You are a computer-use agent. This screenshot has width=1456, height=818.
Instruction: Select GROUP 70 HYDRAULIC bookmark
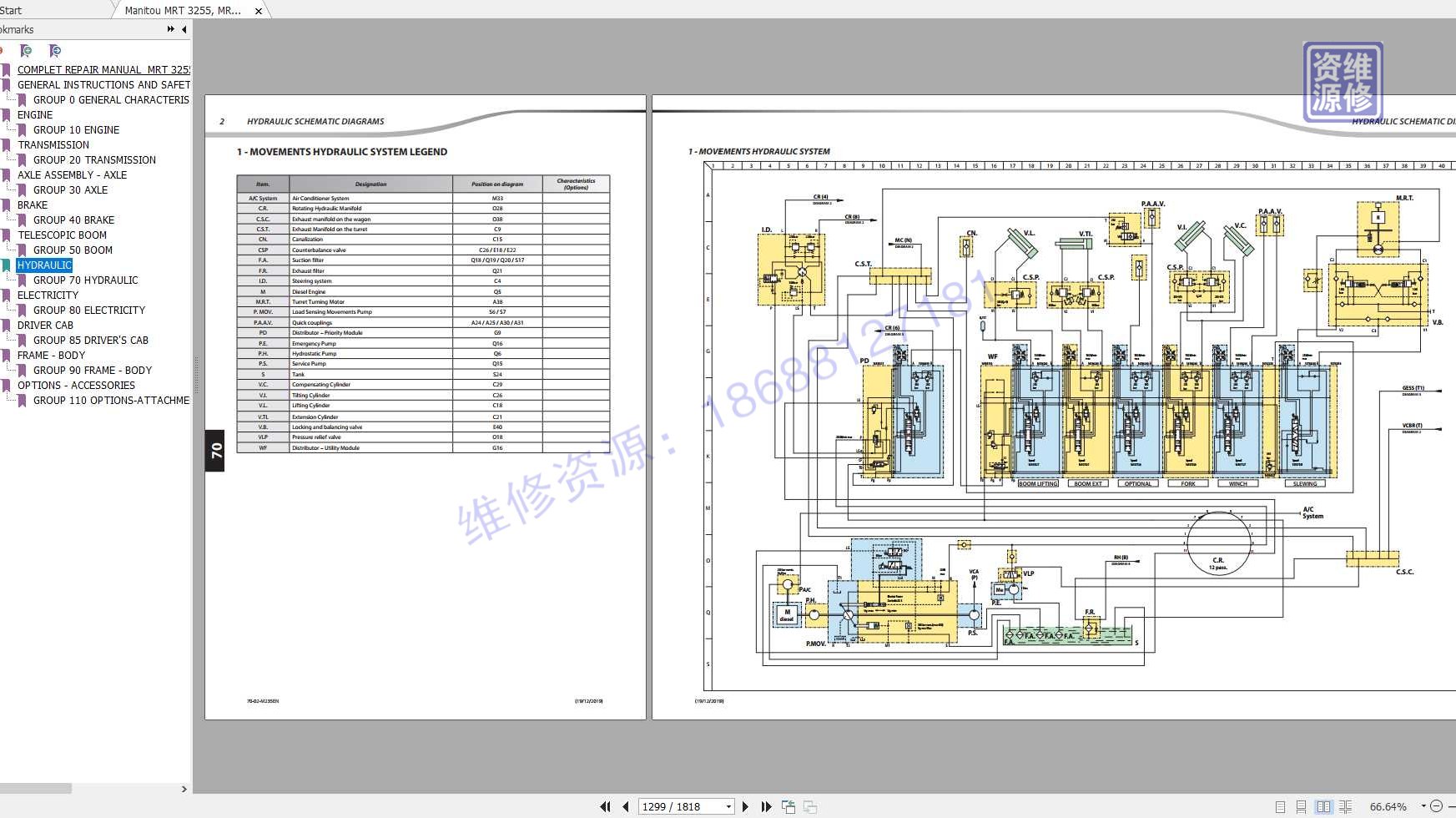click(86, 280)
